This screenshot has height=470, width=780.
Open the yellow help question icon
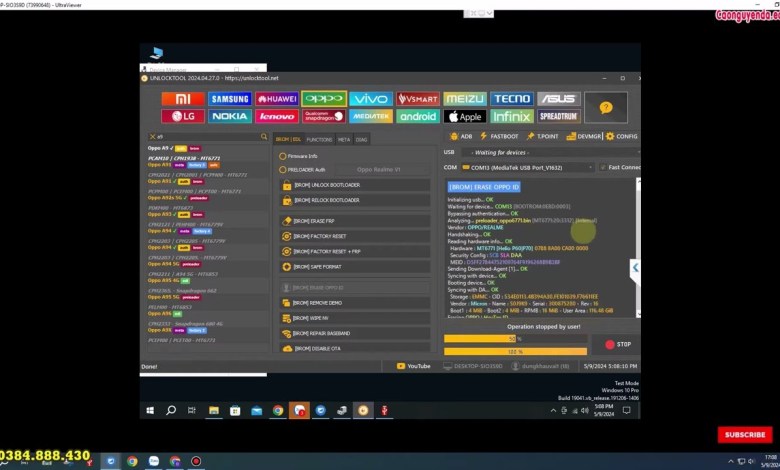coord(604,107)
